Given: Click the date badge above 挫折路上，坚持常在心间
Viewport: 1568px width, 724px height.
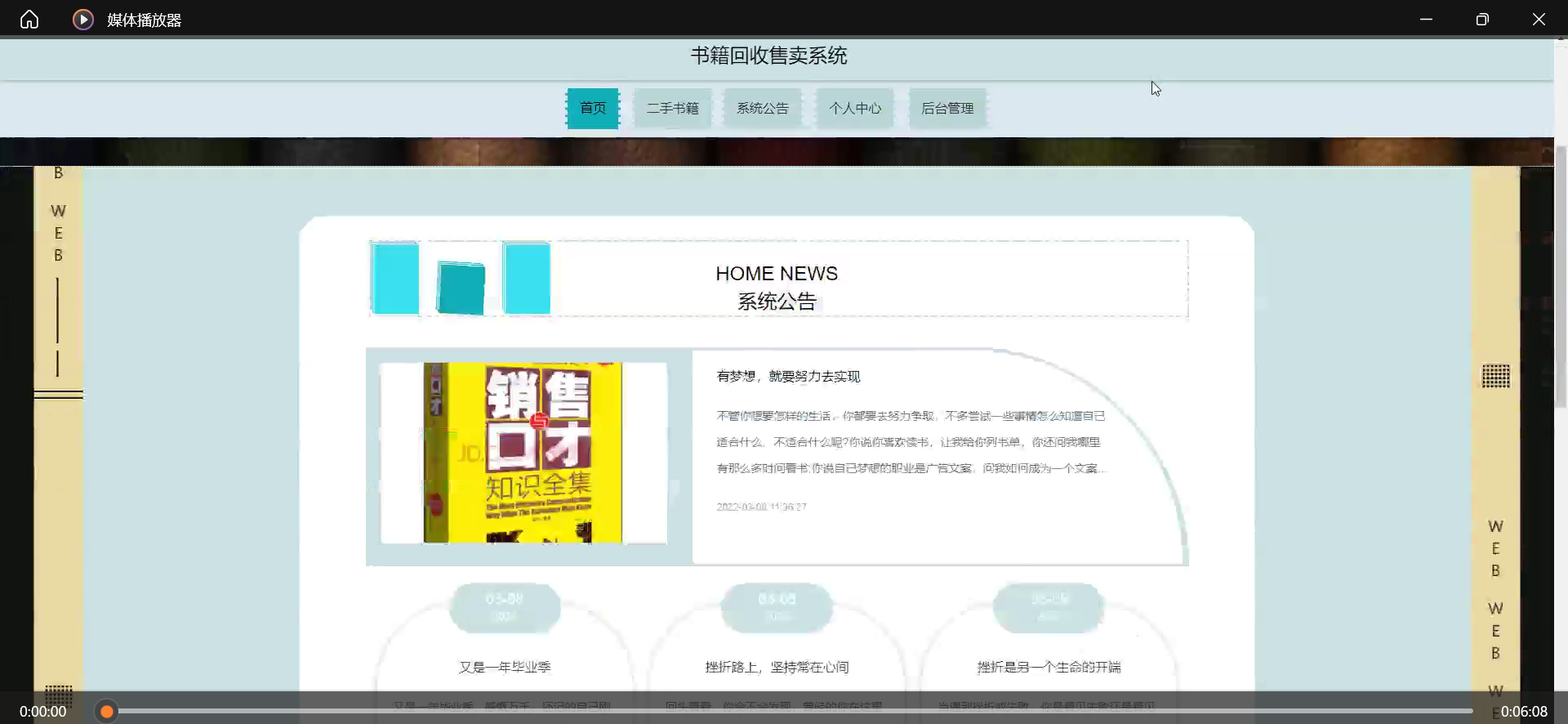Looking at the screenshot, I should (777, 607).
